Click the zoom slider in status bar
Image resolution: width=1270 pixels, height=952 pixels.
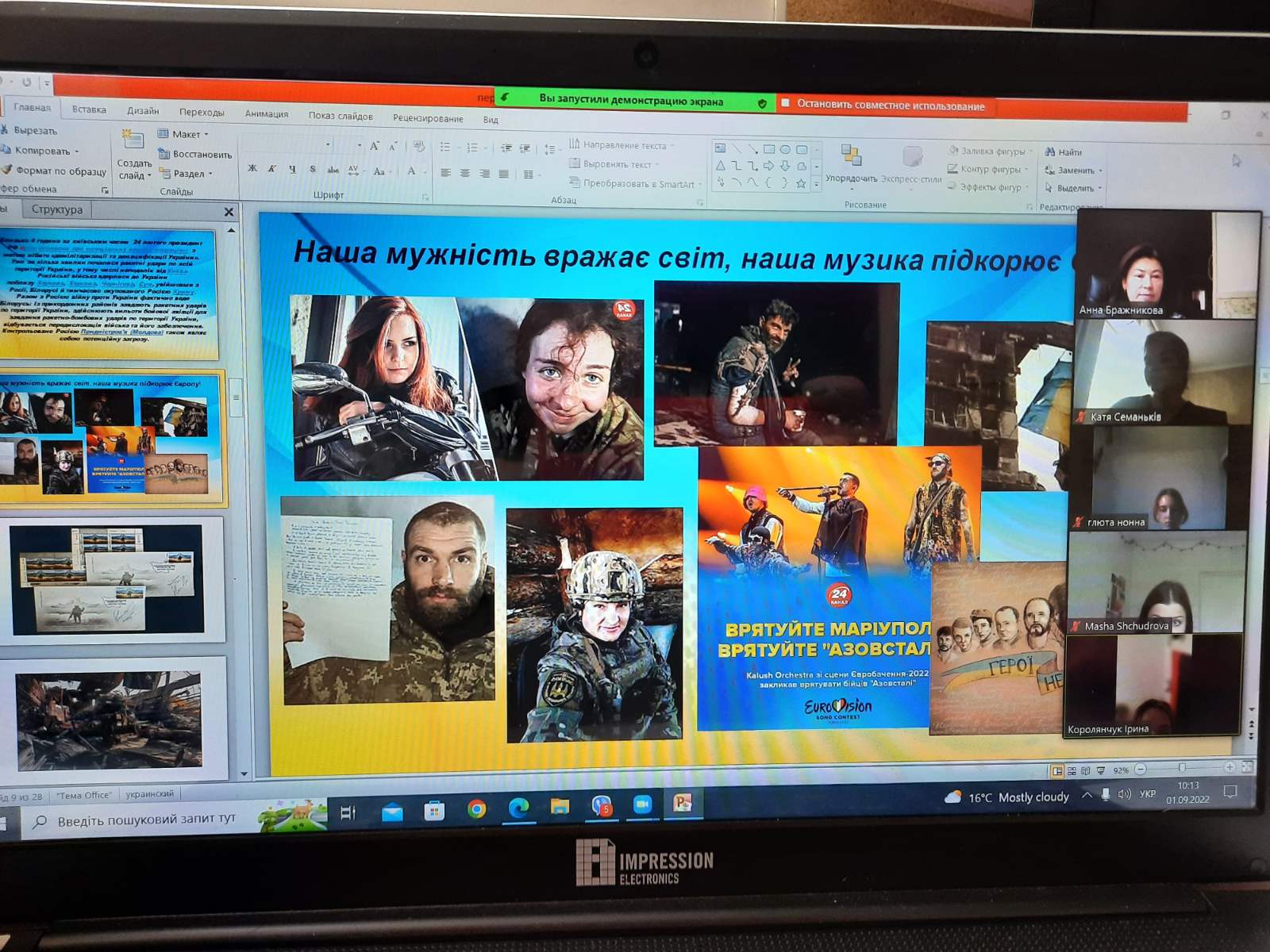[1182, 768]
